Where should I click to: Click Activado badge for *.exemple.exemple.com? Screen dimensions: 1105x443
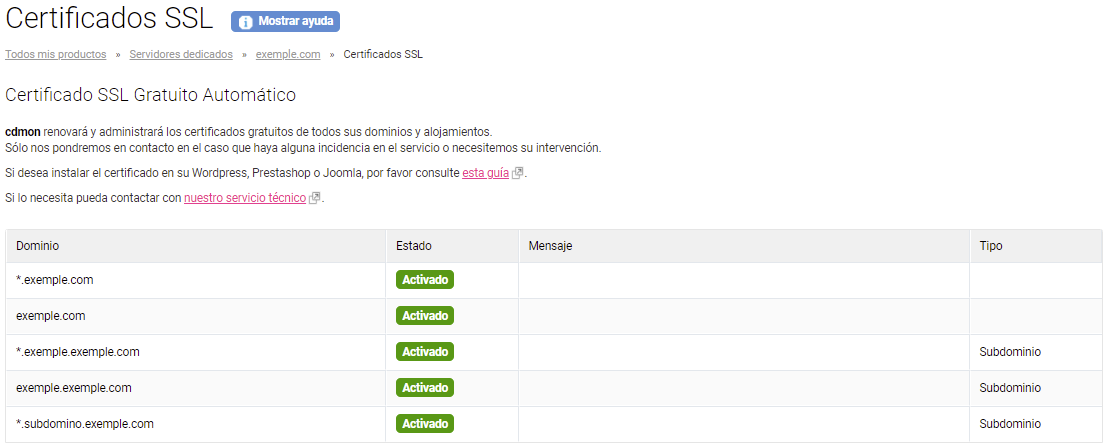pyautogui.click(x=425, y=351)
